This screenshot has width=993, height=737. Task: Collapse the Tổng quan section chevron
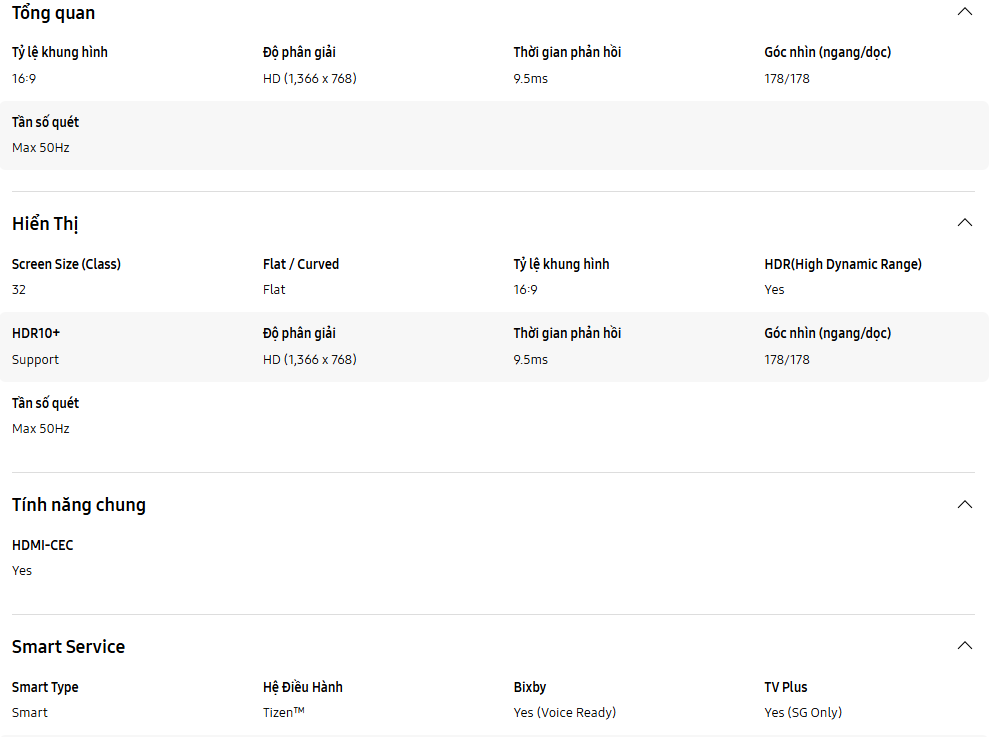(964, 12)
